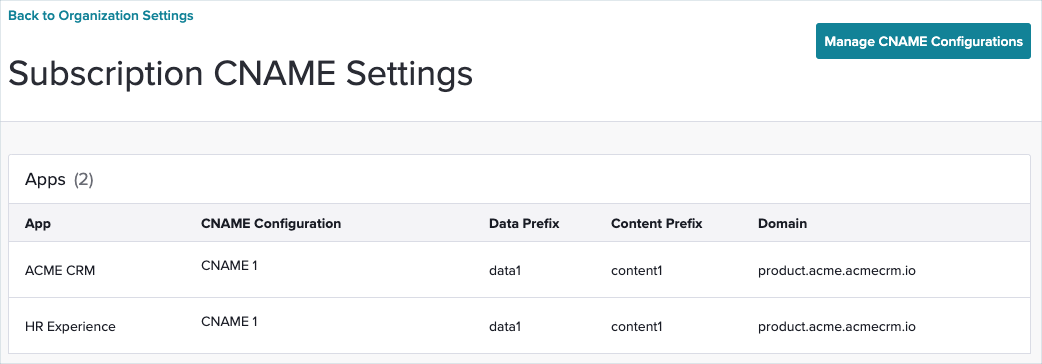Click data1 prefix for HR Experience

tap(505, 327)
